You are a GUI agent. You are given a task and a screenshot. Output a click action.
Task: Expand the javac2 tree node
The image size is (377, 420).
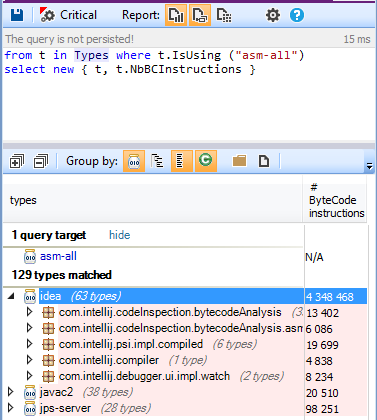(11, 392)
